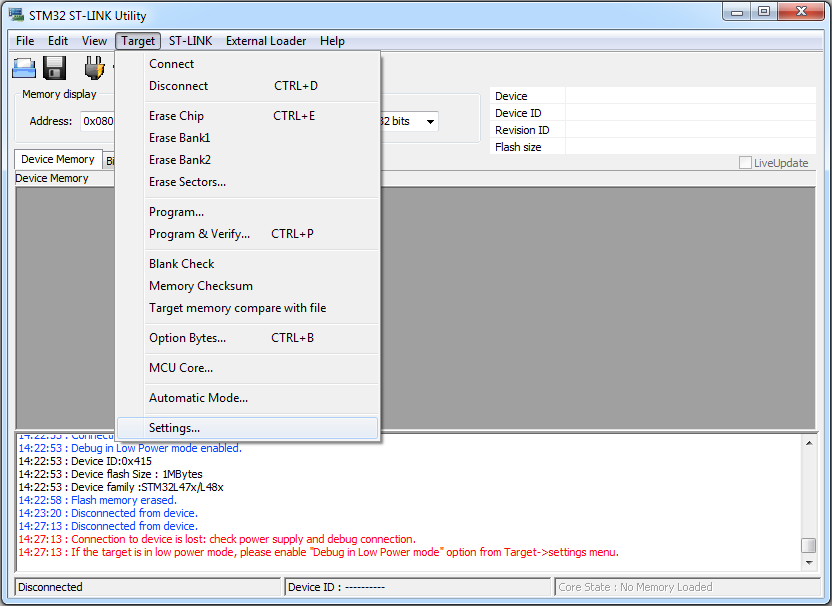The width and height of the screenshot is (832, 606).
Task: Open the Help menu
Action: 332,41
